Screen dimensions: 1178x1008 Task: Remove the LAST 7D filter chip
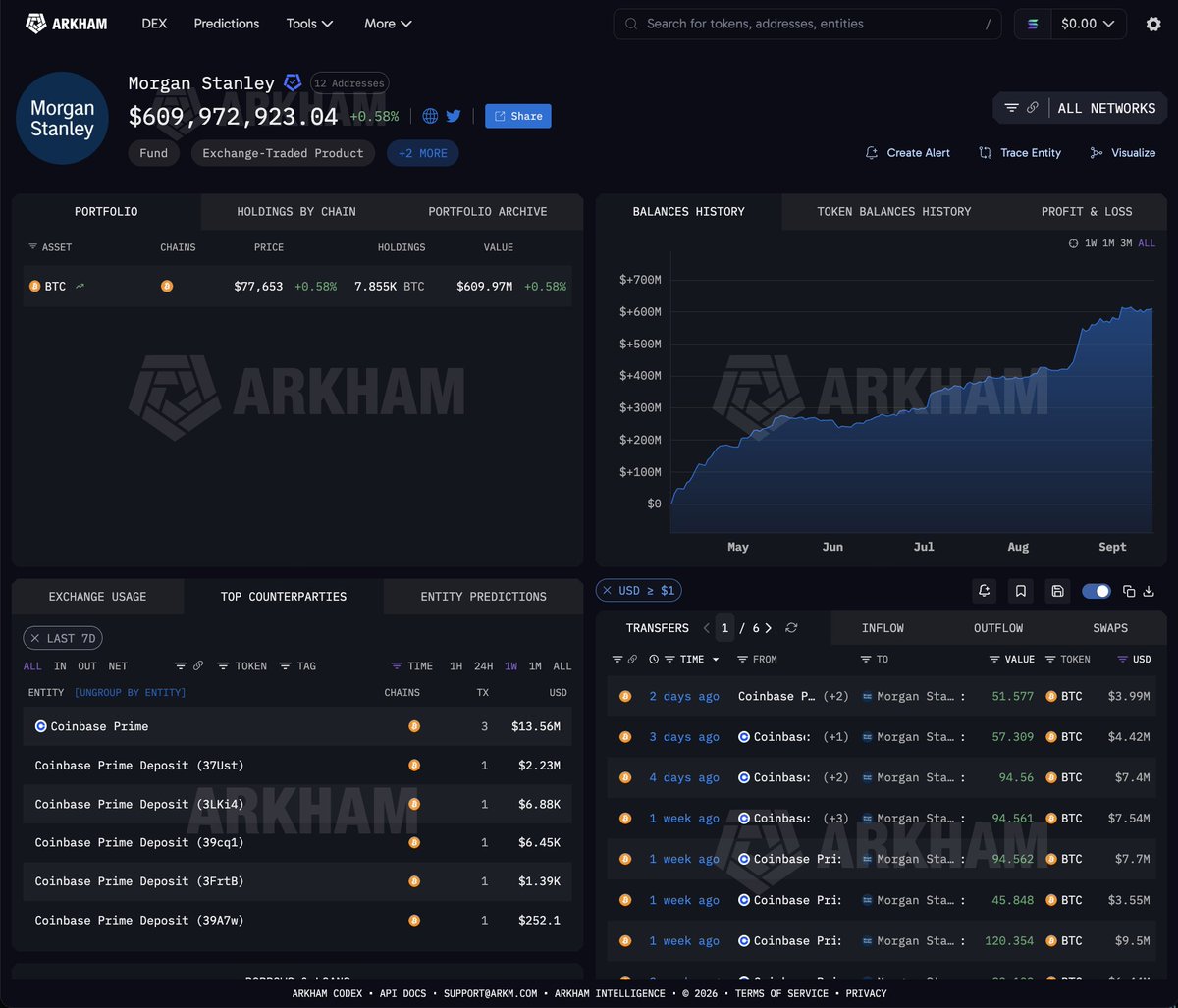click(35, 638)
